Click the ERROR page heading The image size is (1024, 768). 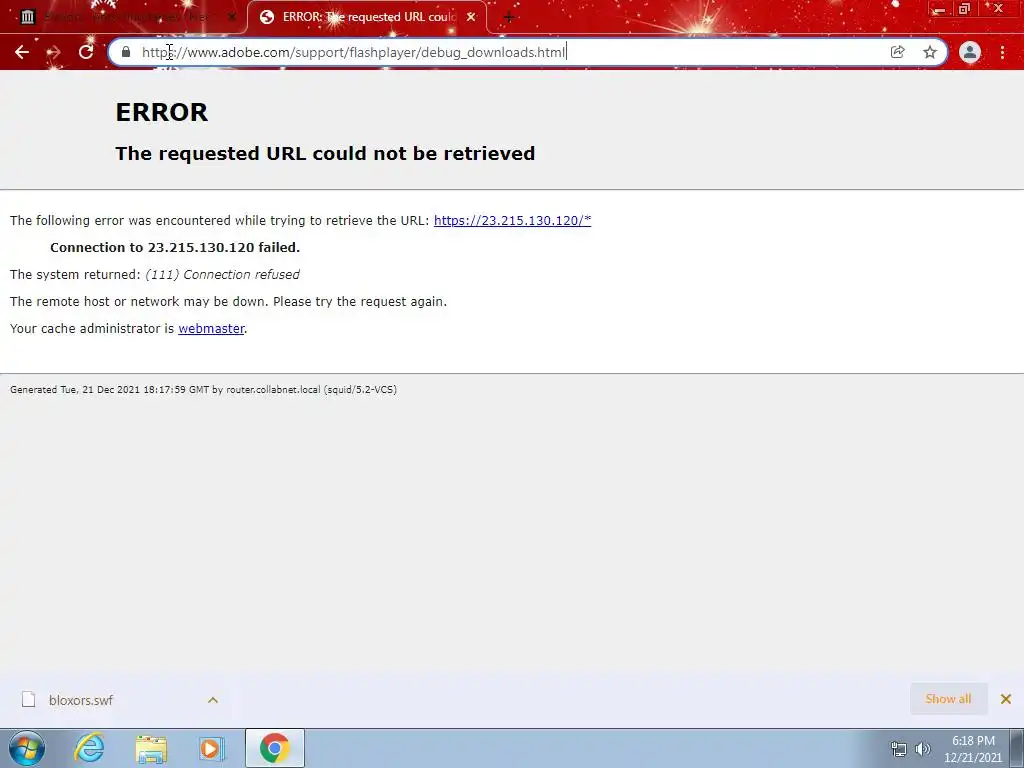(x=161, y=112)
